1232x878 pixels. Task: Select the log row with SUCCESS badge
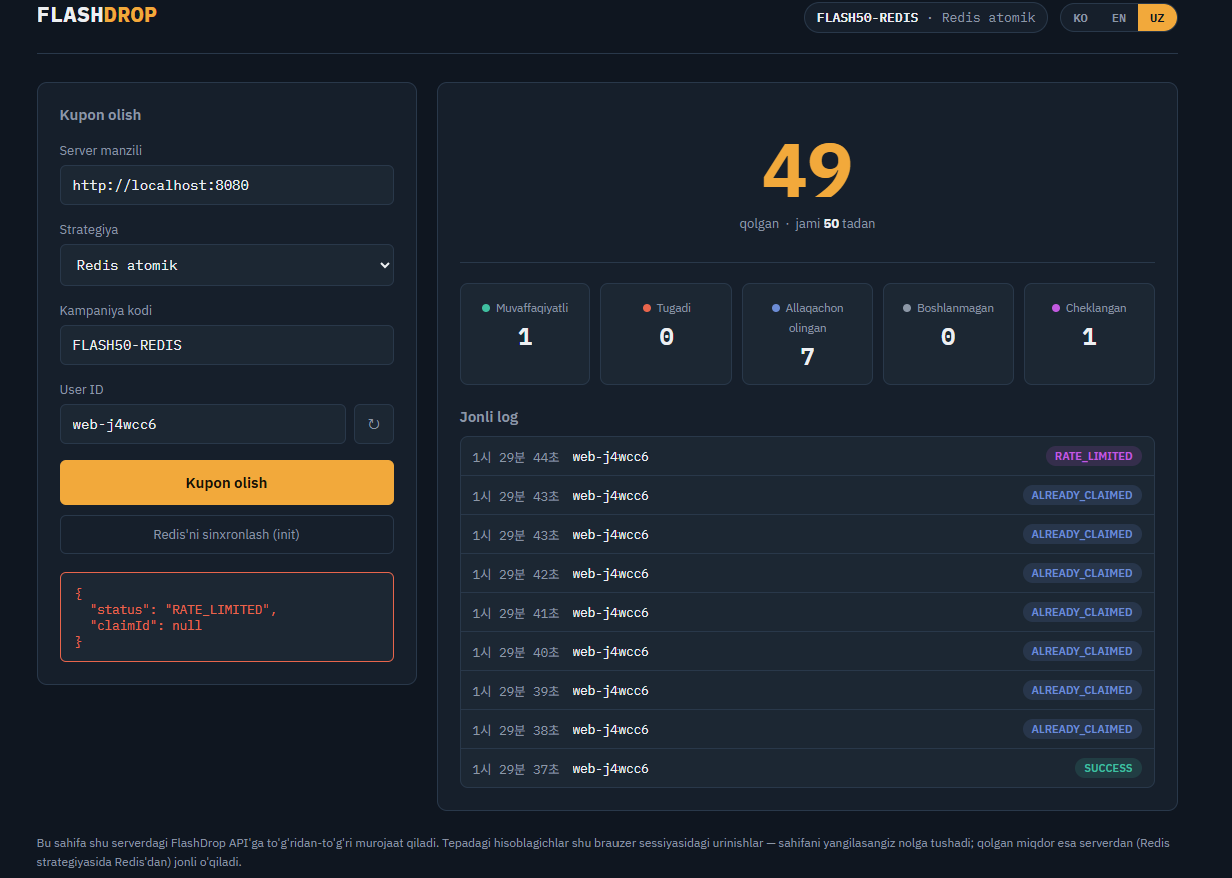(x=807, y=769)
